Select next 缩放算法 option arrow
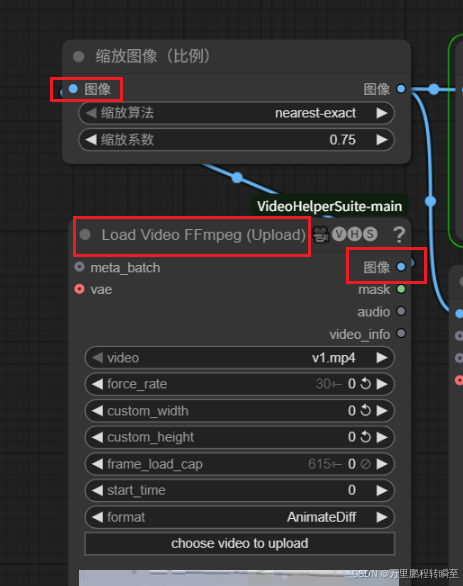 coord(382,113)
